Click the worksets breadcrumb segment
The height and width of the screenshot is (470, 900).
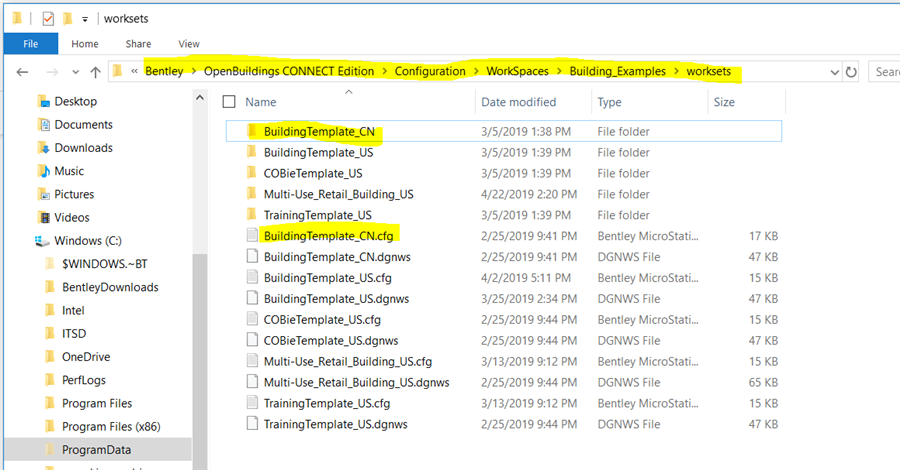click(x=709, y=71)
